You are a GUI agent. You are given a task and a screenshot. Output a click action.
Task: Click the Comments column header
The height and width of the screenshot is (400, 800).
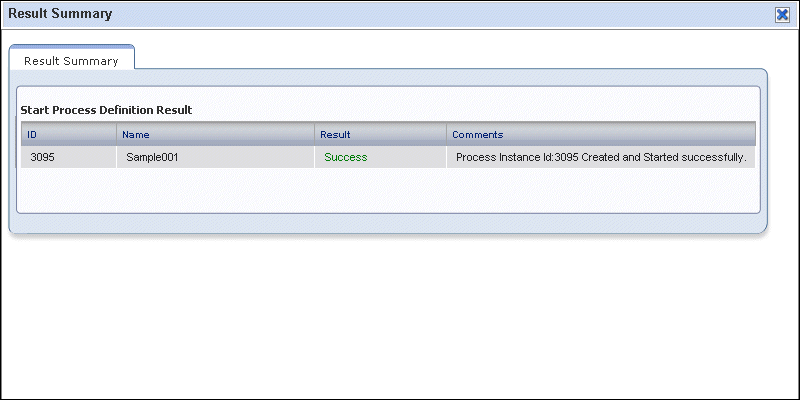point(601,135)
